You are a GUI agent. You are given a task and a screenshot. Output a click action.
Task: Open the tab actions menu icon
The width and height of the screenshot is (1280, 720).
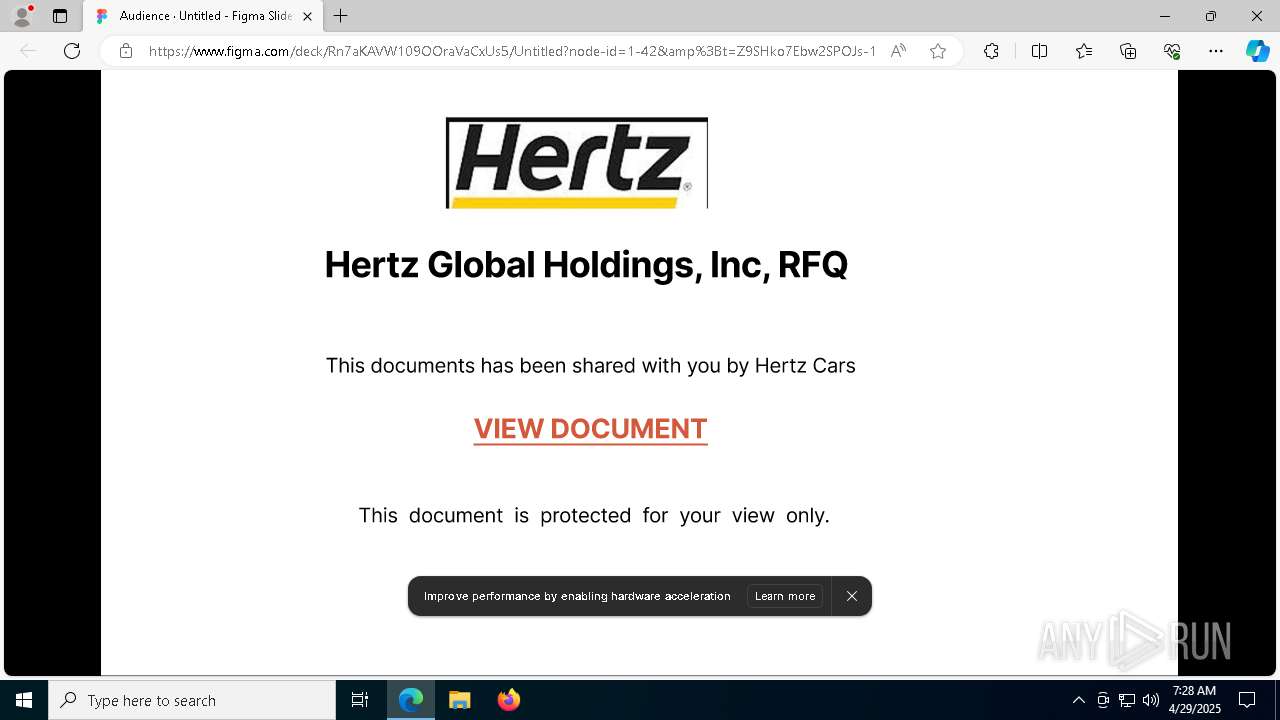(x=60, y=16)
